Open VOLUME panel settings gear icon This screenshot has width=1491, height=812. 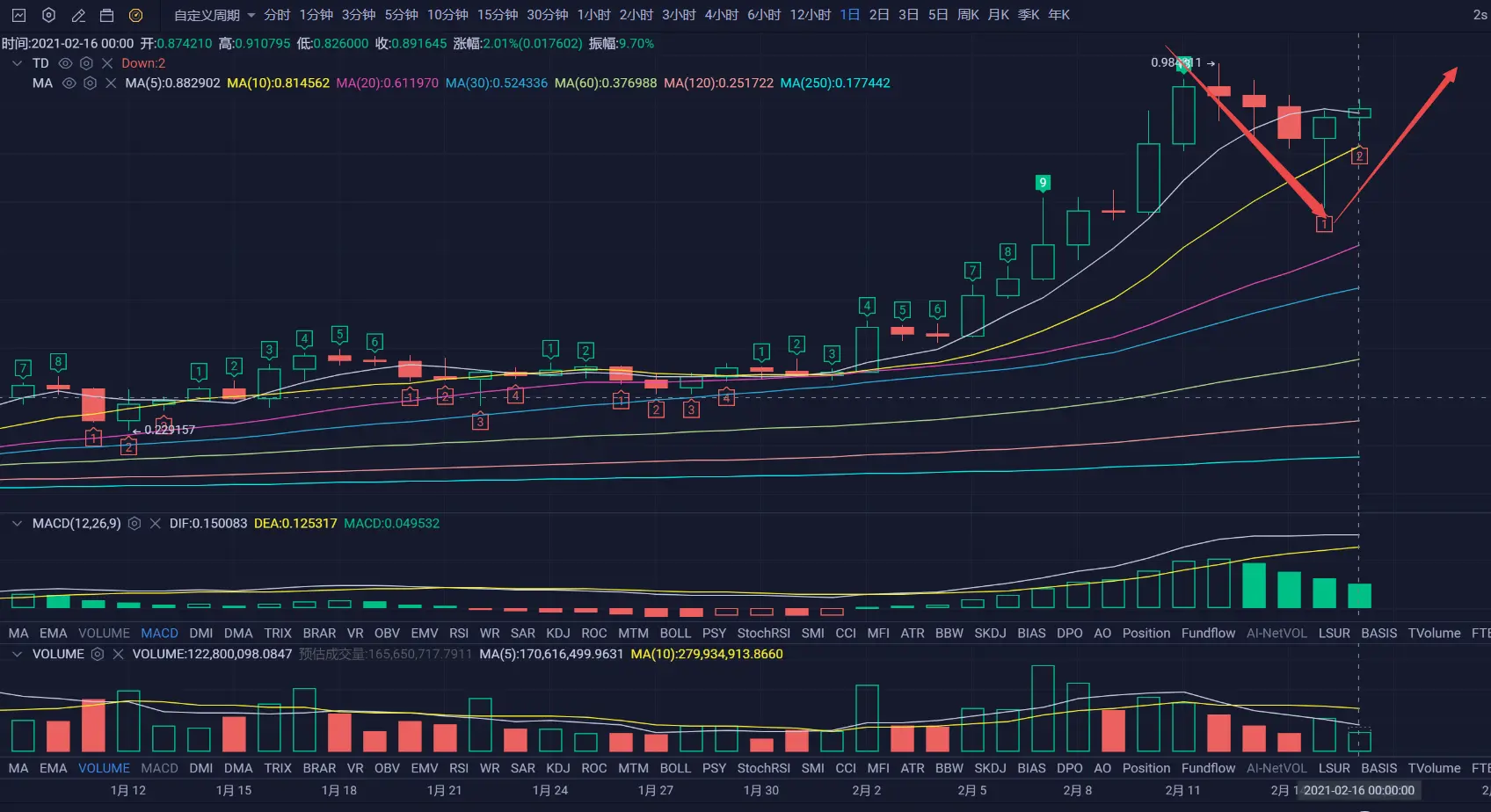[x=98, y=655]
